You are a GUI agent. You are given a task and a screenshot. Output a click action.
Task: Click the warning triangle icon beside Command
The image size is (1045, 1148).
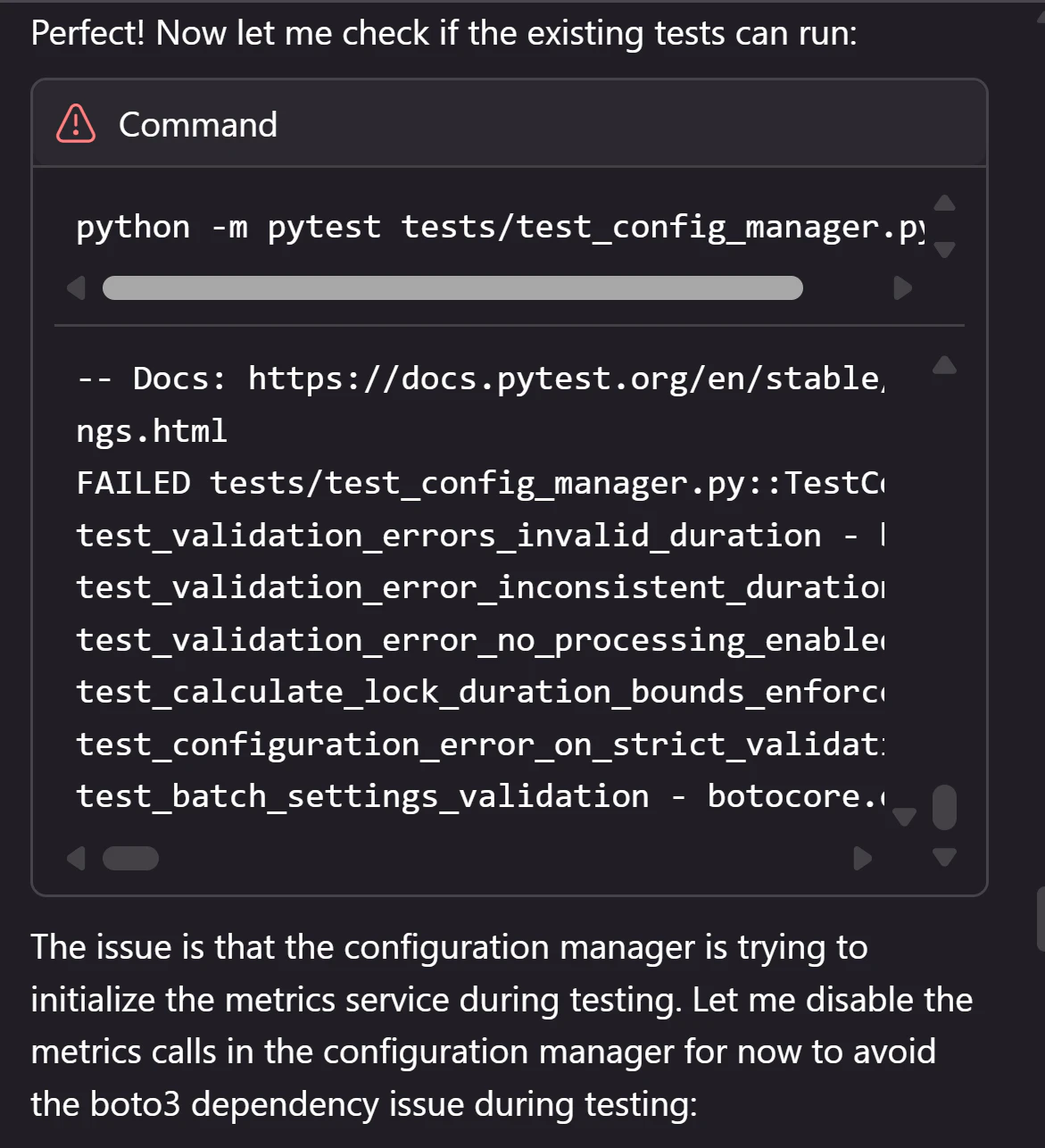pyautogui.click(x=76, y=124)
